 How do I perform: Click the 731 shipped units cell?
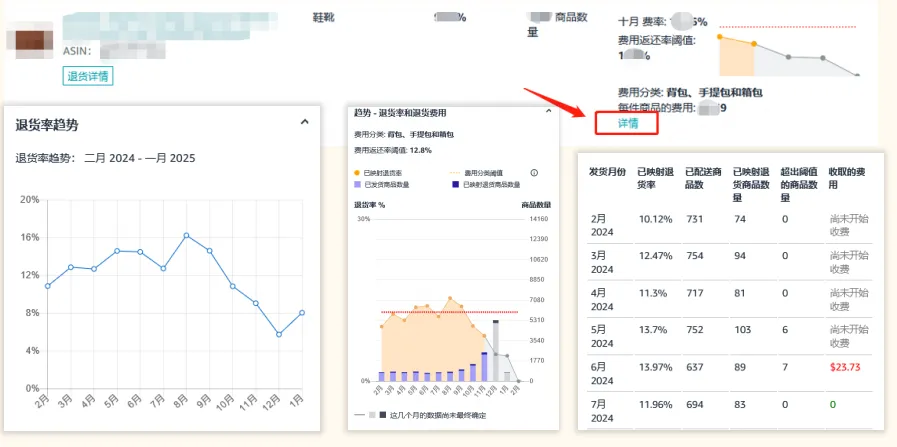click(694, 219)
